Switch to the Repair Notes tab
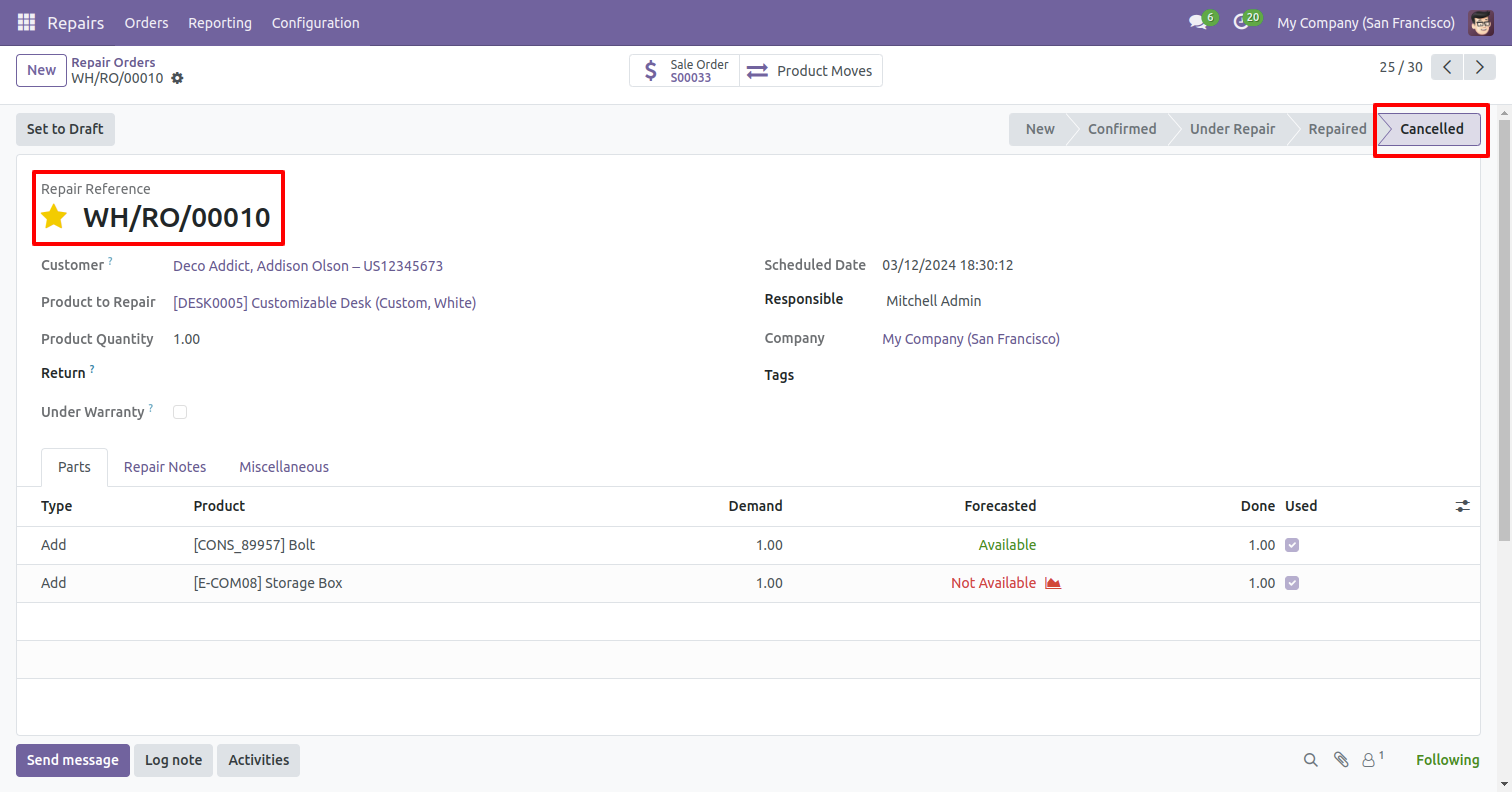This screenshot has height=792, width=1512. [x=165, y=467]
